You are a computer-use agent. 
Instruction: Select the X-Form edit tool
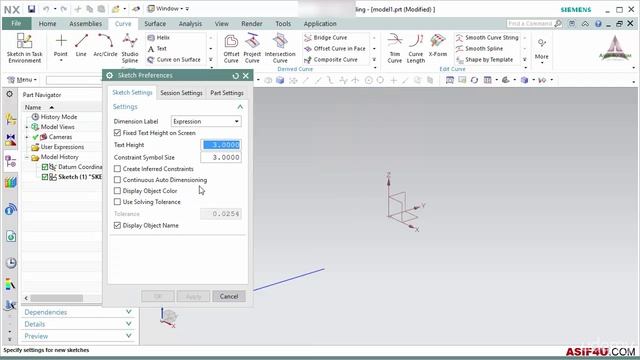[x=438, y=45]
